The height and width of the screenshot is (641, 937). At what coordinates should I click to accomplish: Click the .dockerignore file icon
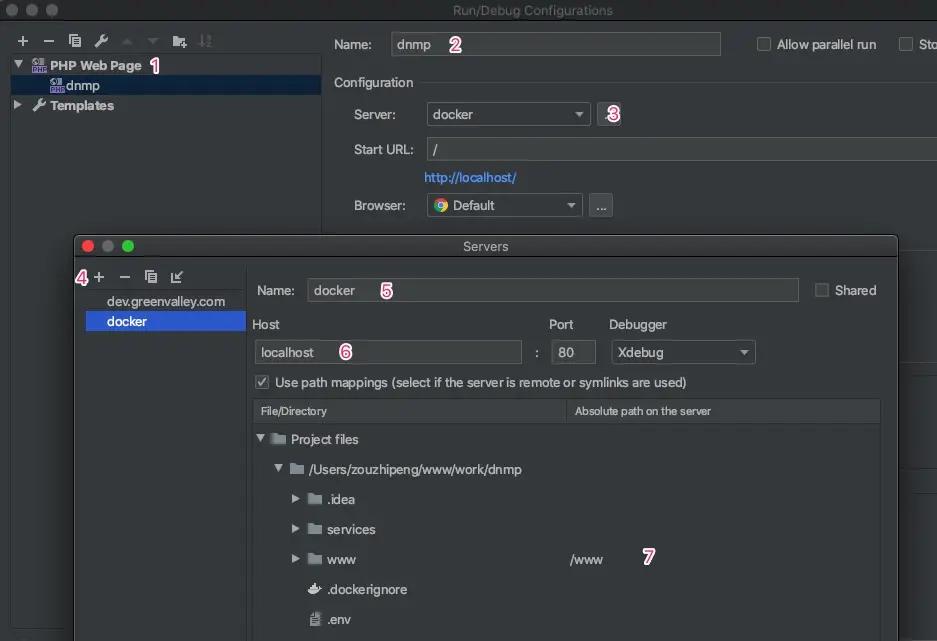(314, 589)
